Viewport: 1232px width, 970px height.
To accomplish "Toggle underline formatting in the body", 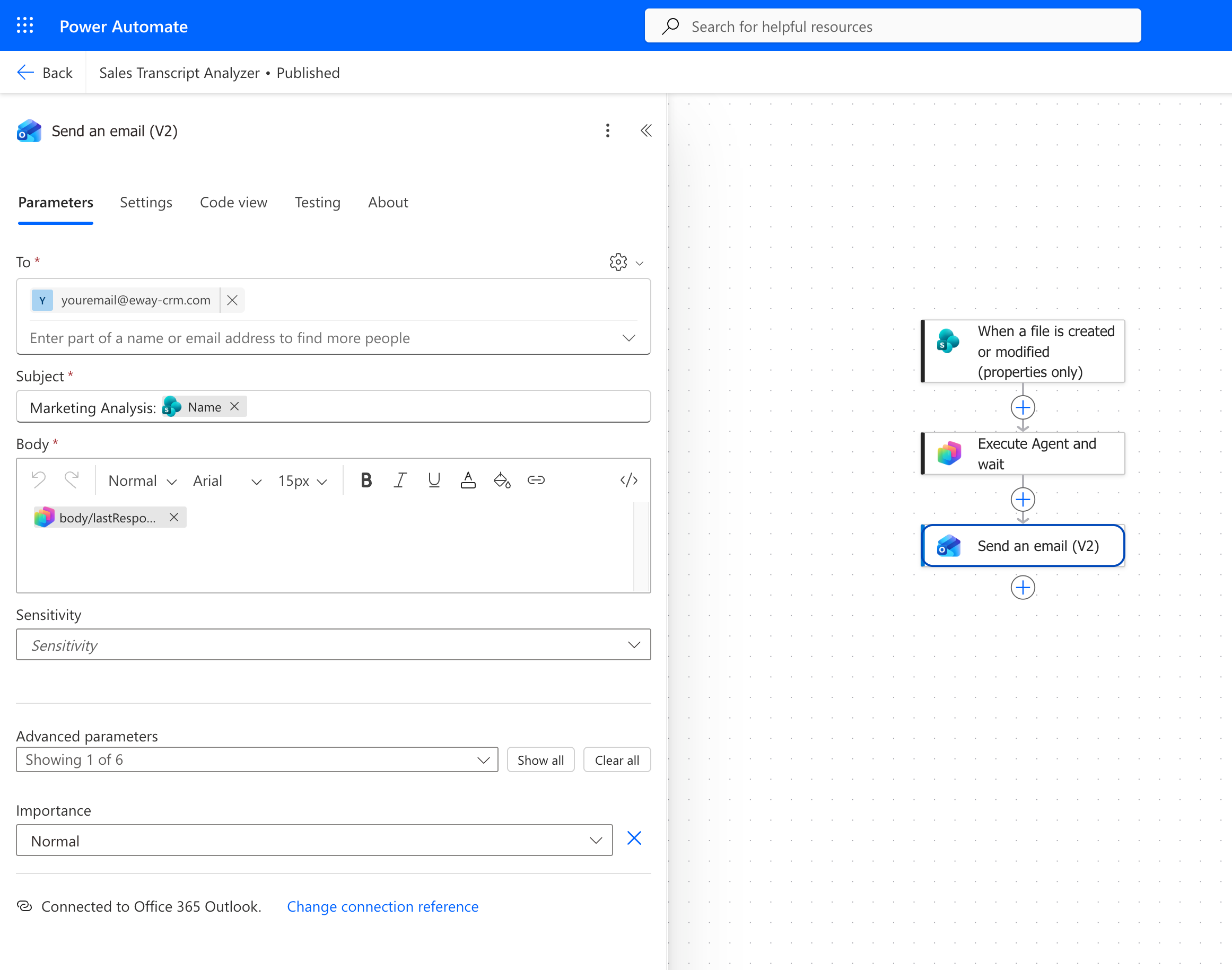I will 434,480.
